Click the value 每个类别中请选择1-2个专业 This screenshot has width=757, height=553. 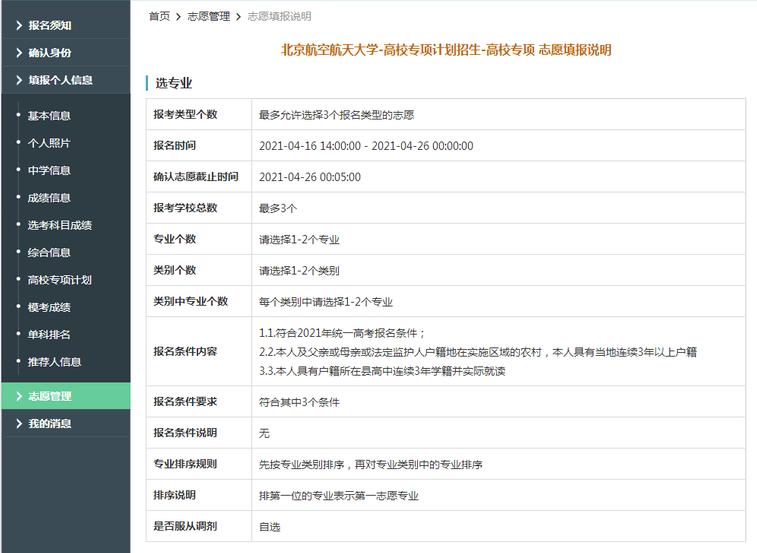[326, 302]
